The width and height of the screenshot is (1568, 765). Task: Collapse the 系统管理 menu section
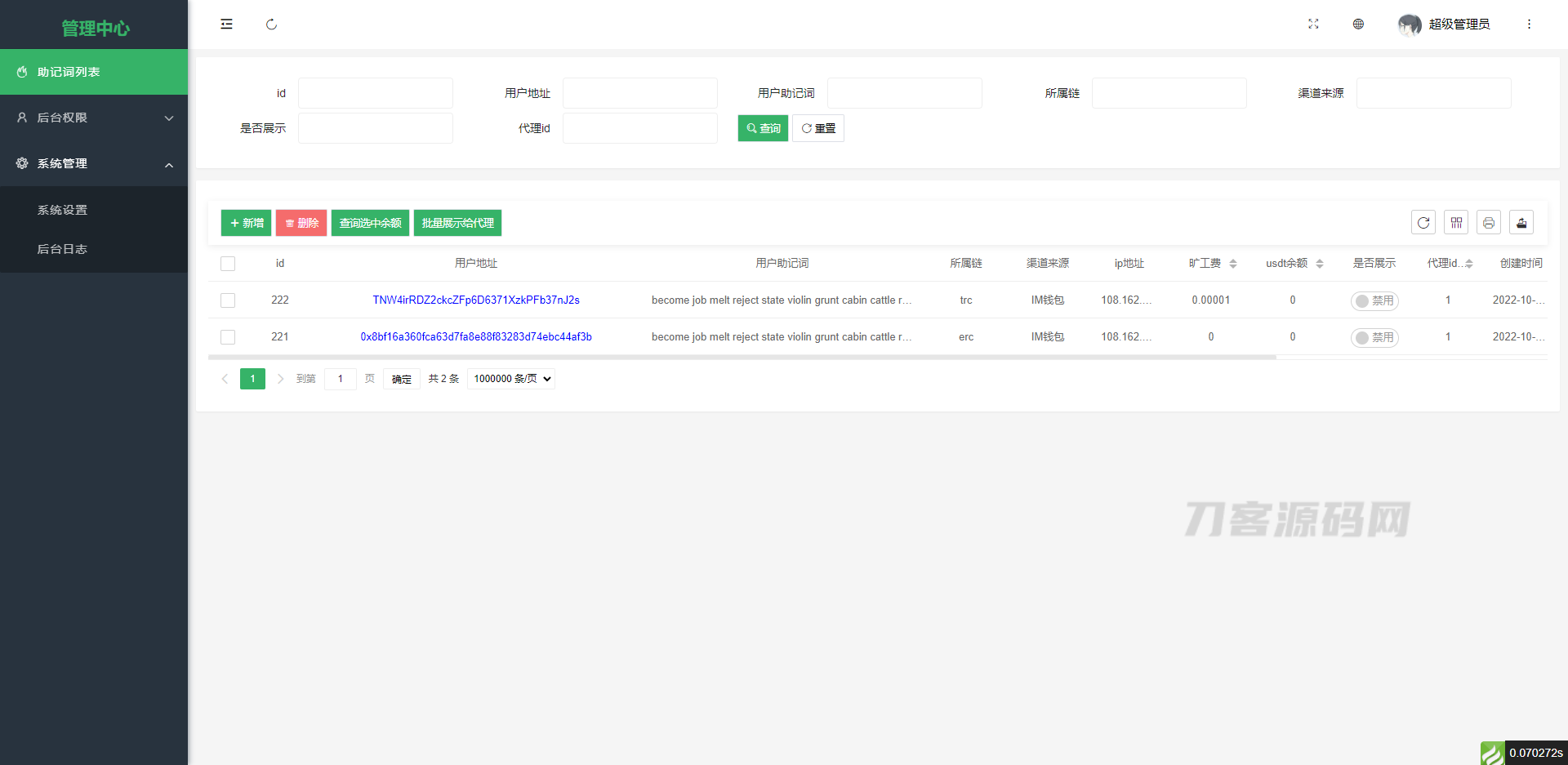click(94, 163)
